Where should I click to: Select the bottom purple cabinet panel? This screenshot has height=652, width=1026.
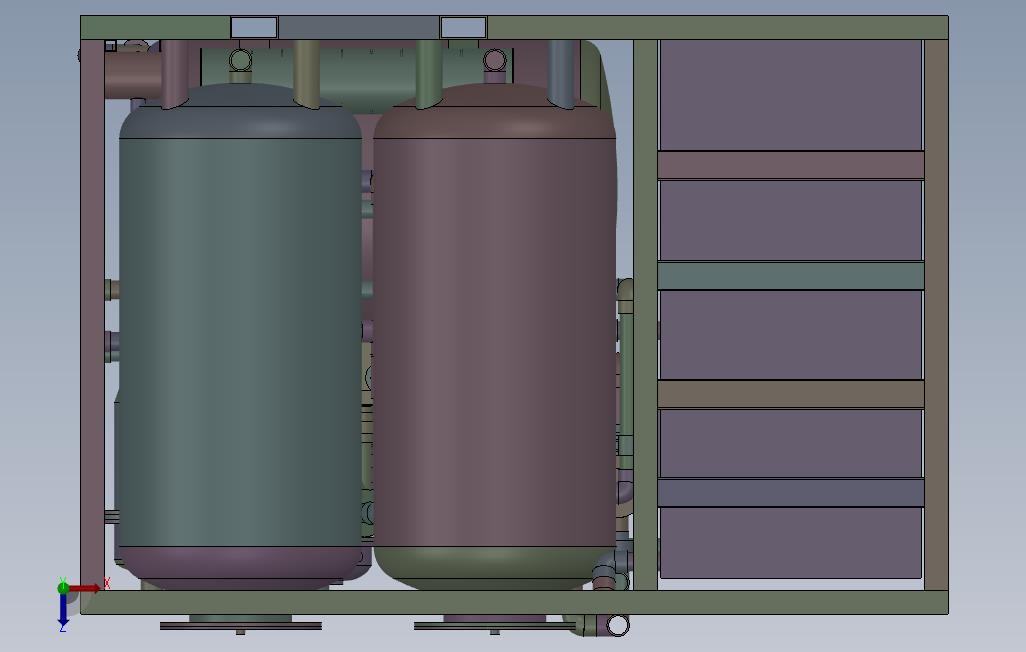coord(790,543)
